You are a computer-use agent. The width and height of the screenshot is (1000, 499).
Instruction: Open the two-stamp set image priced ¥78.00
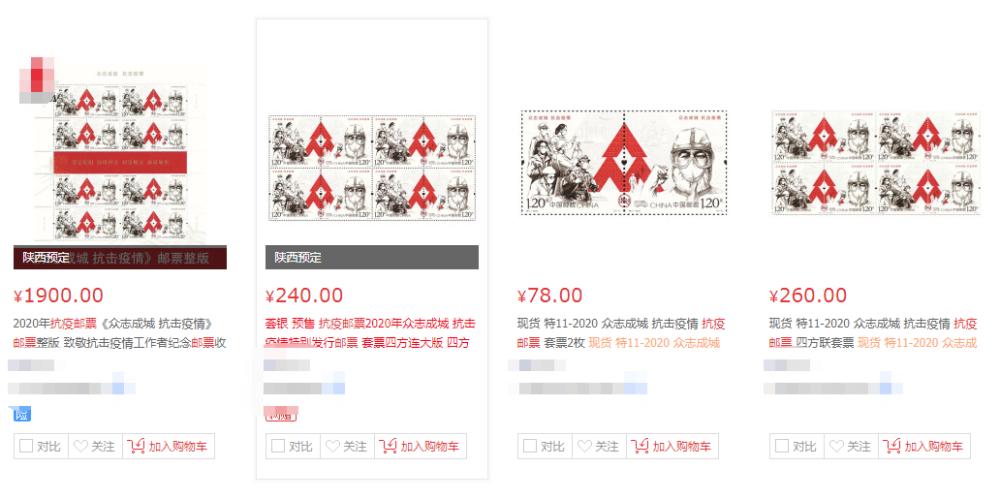pyautogui.click(x=624, y=162)
